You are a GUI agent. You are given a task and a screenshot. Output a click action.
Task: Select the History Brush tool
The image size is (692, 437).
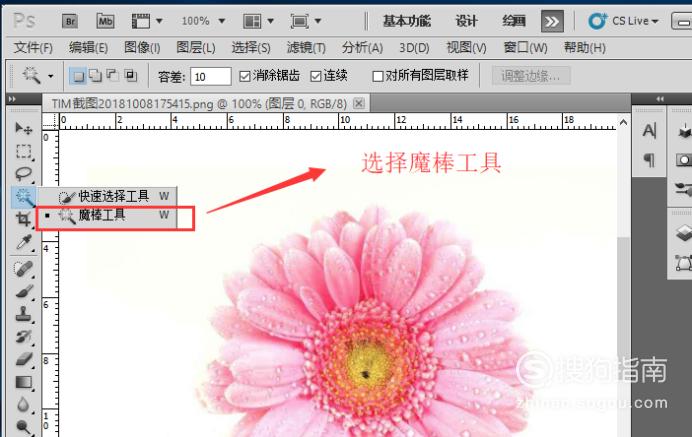tap(24, 337)
